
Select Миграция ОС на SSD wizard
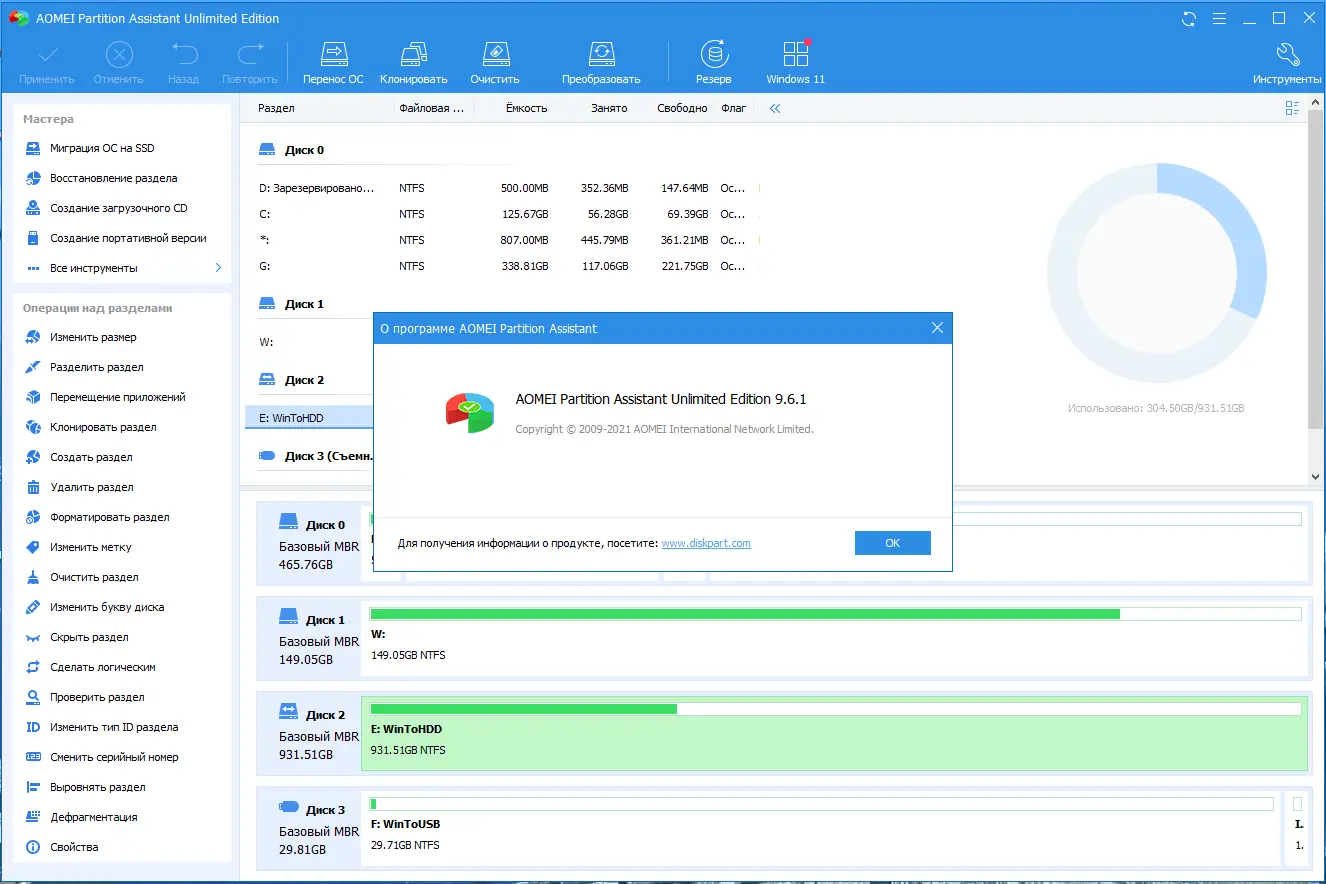102,147
